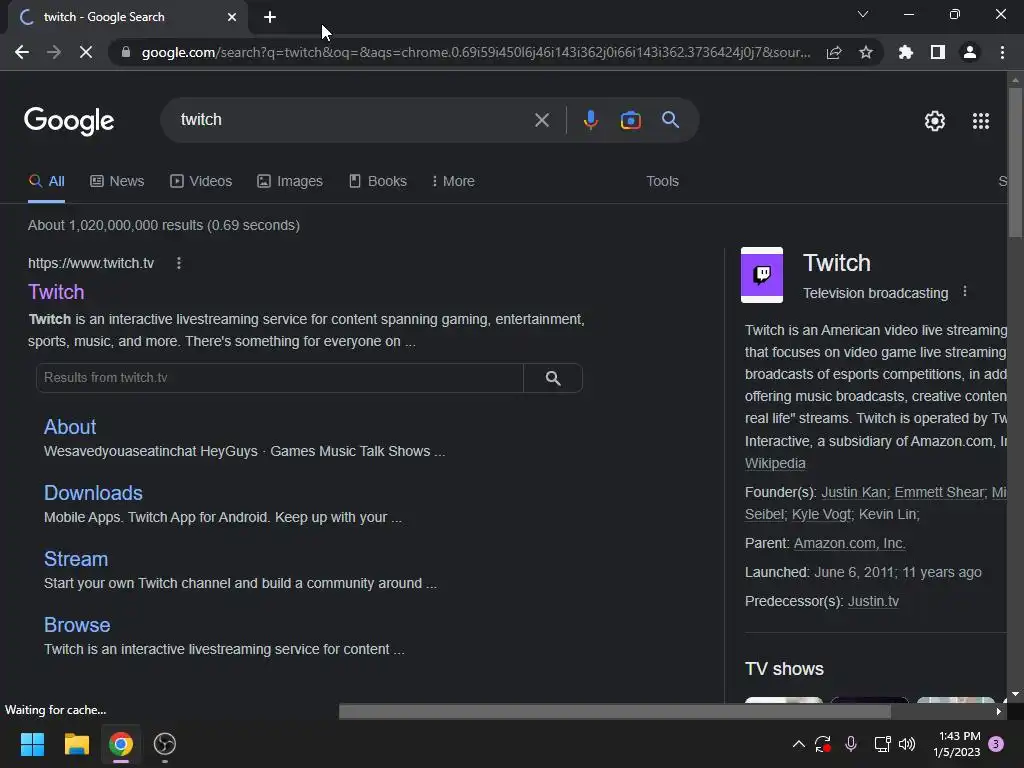Image resolution: width=1024 pixels, height=768 pixels.
Task: Open Chrome's three-dot menu
Action: tap(1002, 52)
